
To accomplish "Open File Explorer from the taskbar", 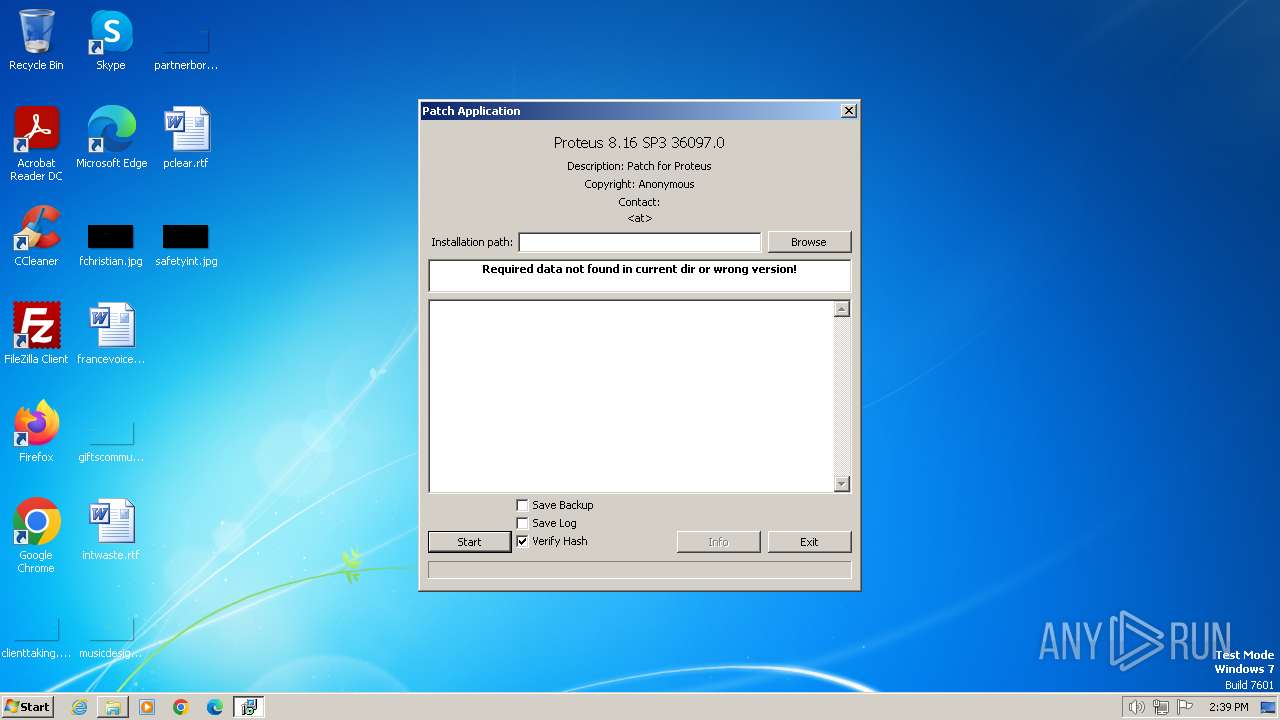I will 113,707.
